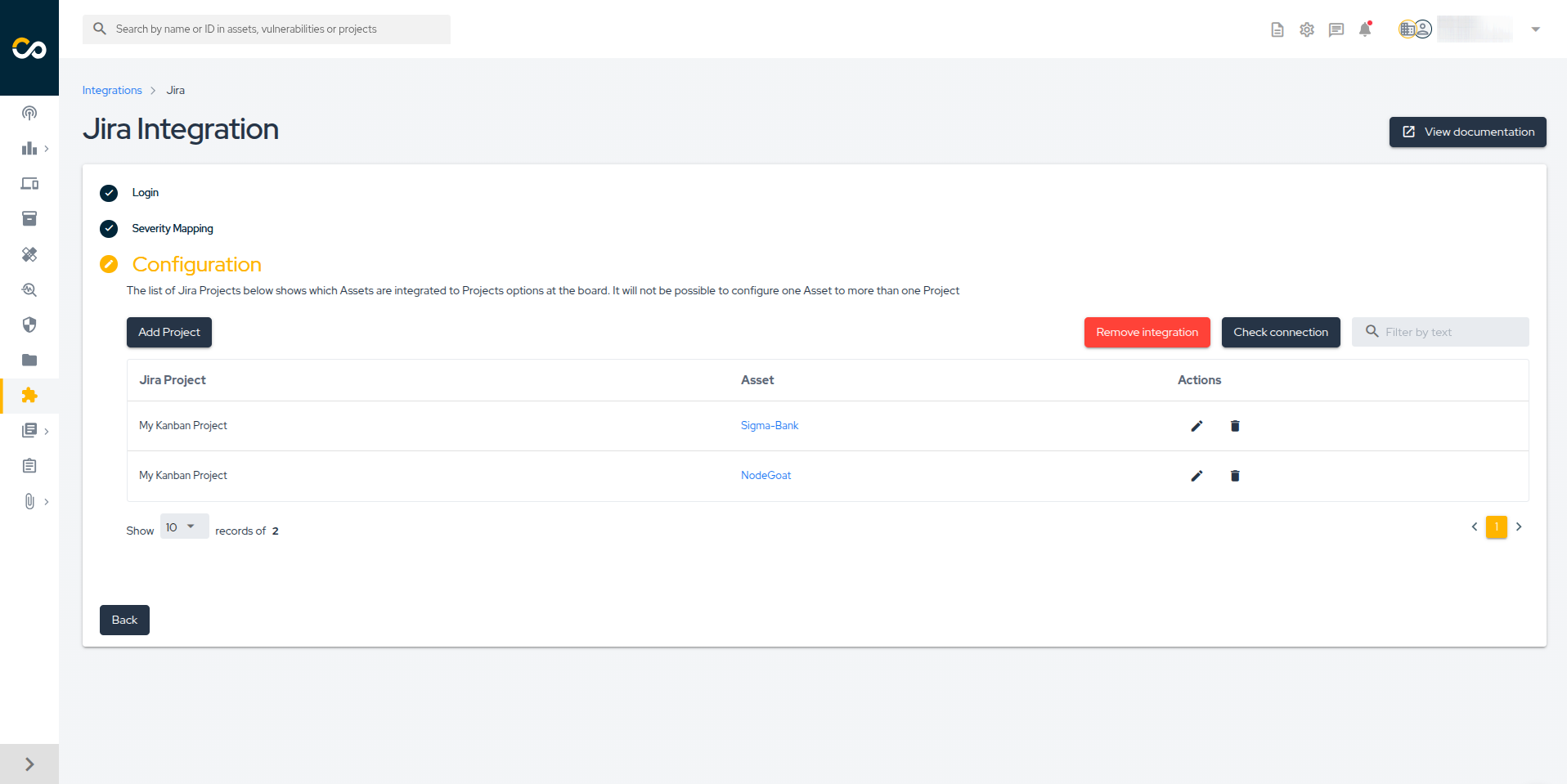Click the Remove integration button

[x=1147, y=333]
